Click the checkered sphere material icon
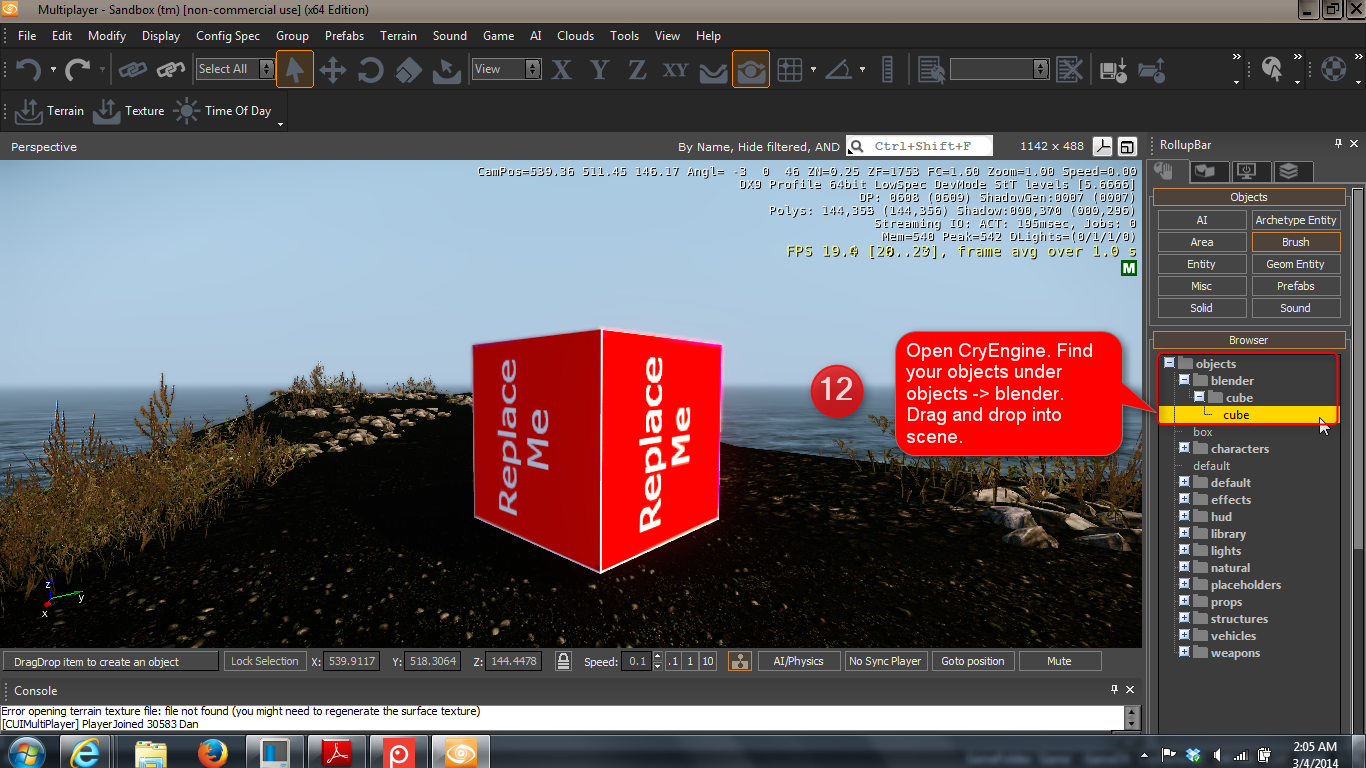Image resolution: width=1366 pixels, height=768 pixels. pos(1333,69)
